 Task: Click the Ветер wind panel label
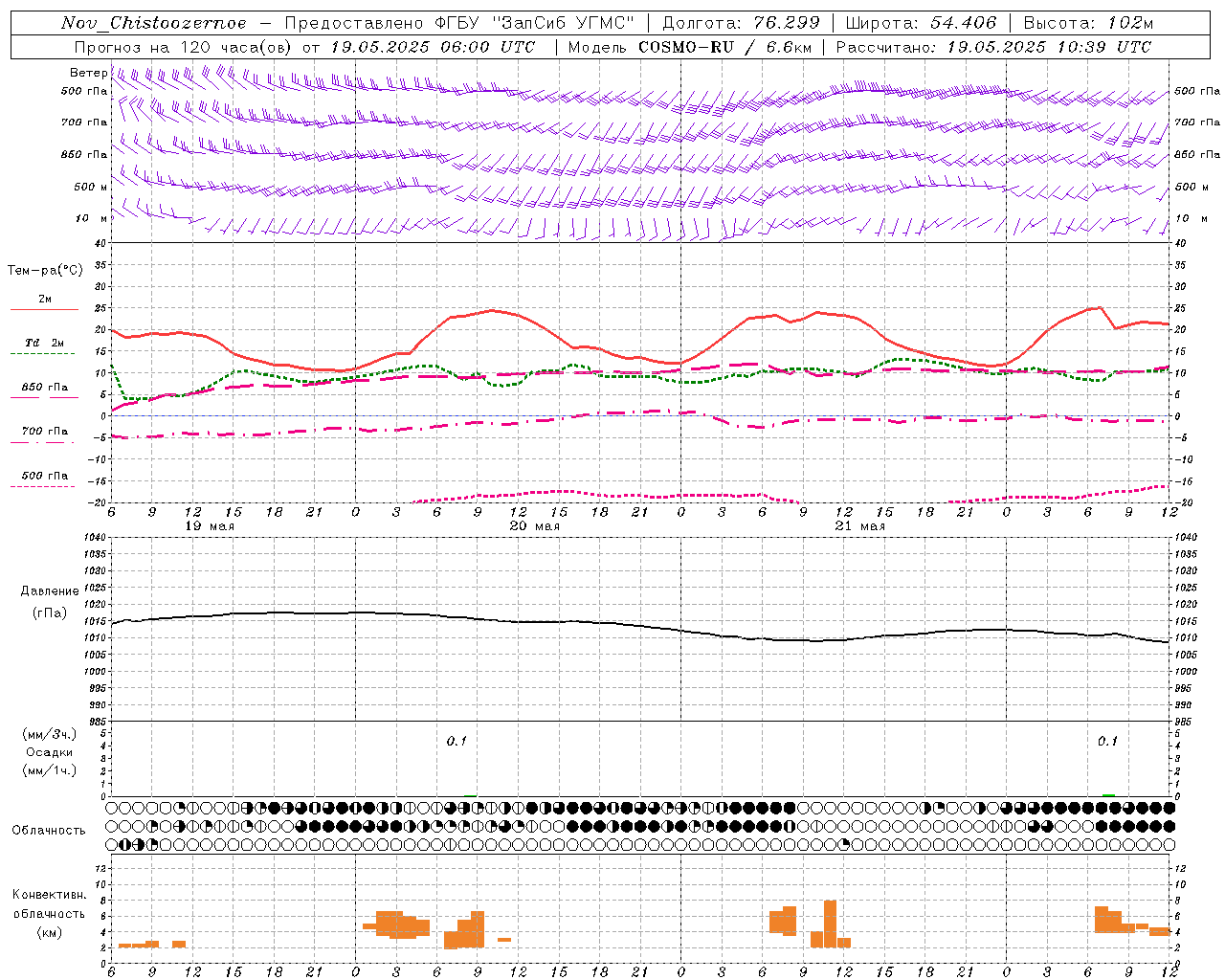[88, 73]
